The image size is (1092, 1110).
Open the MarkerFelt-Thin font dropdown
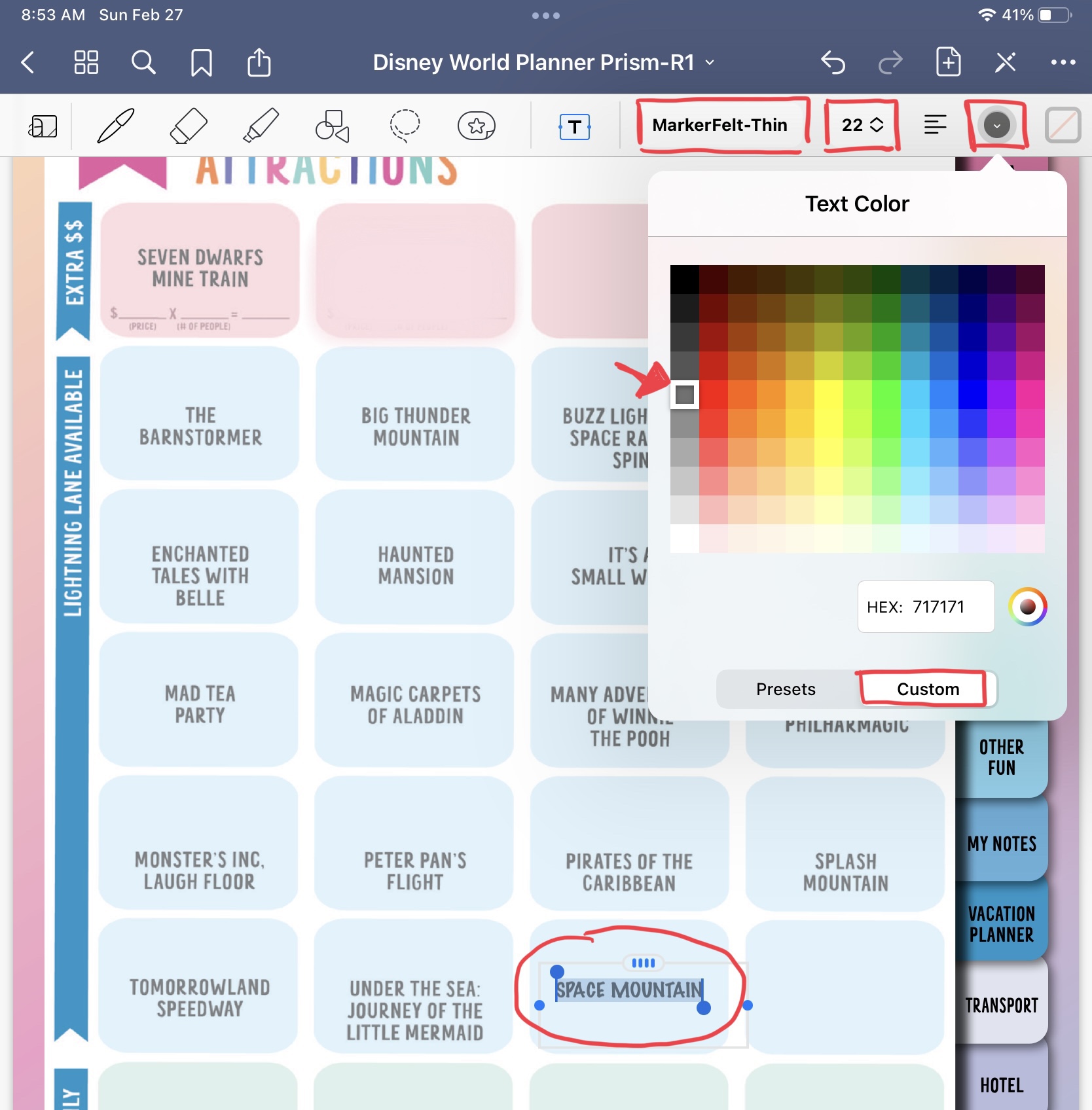[x=719, y=125]
